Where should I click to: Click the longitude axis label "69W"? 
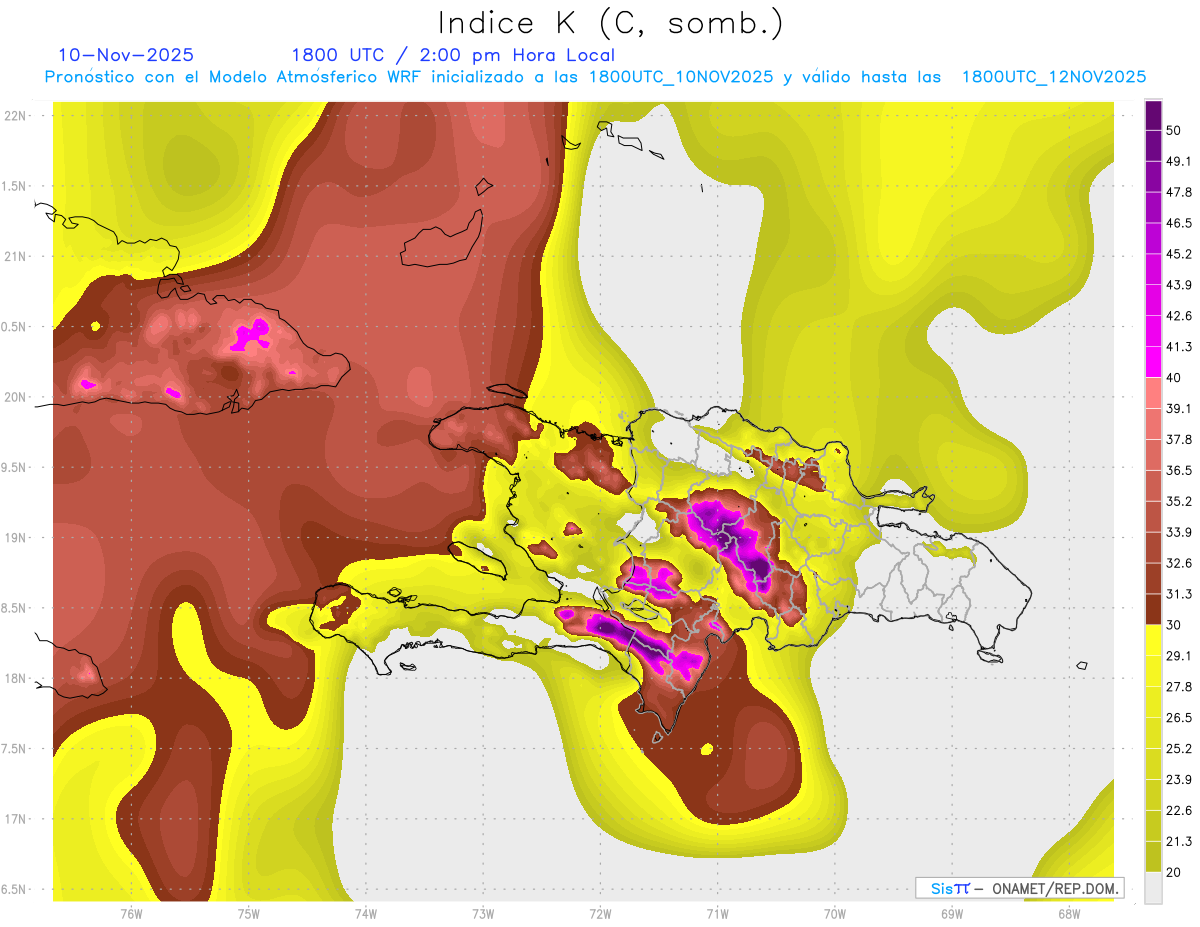(x=951, y=913)
